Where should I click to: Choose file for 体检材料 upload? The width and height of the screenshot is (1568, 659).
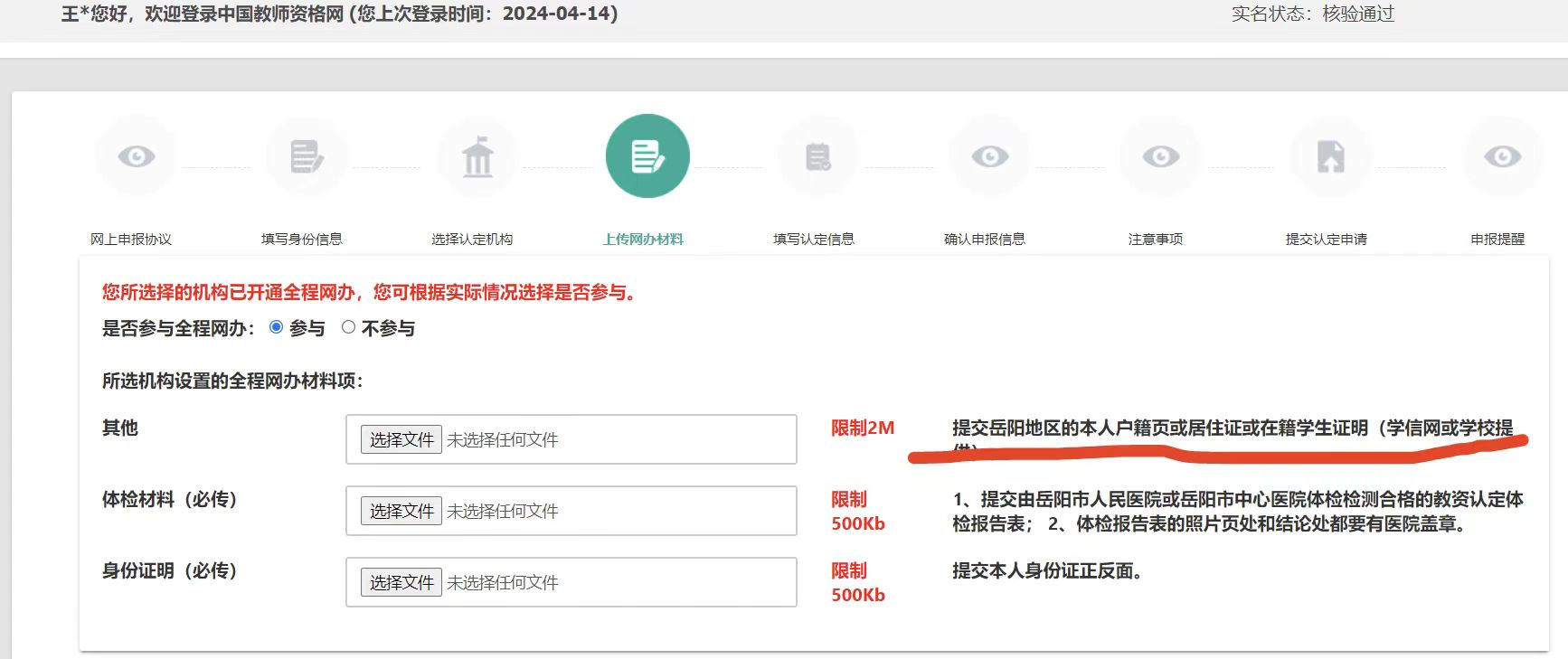(x=401, y=511)
